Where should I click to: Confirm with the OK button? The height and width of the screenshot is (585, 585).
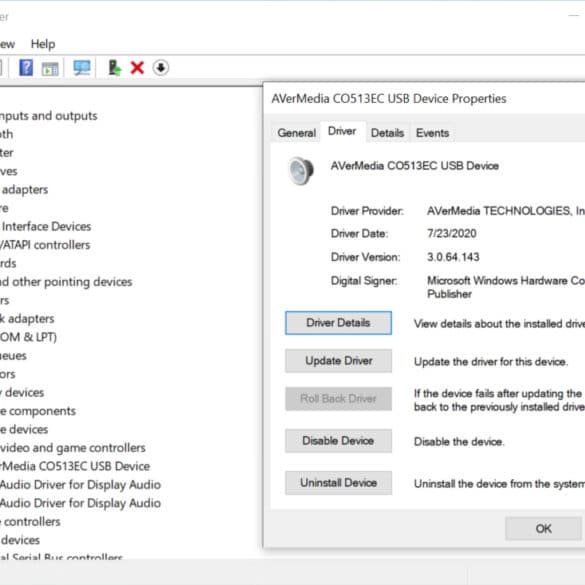click(543, 528)
